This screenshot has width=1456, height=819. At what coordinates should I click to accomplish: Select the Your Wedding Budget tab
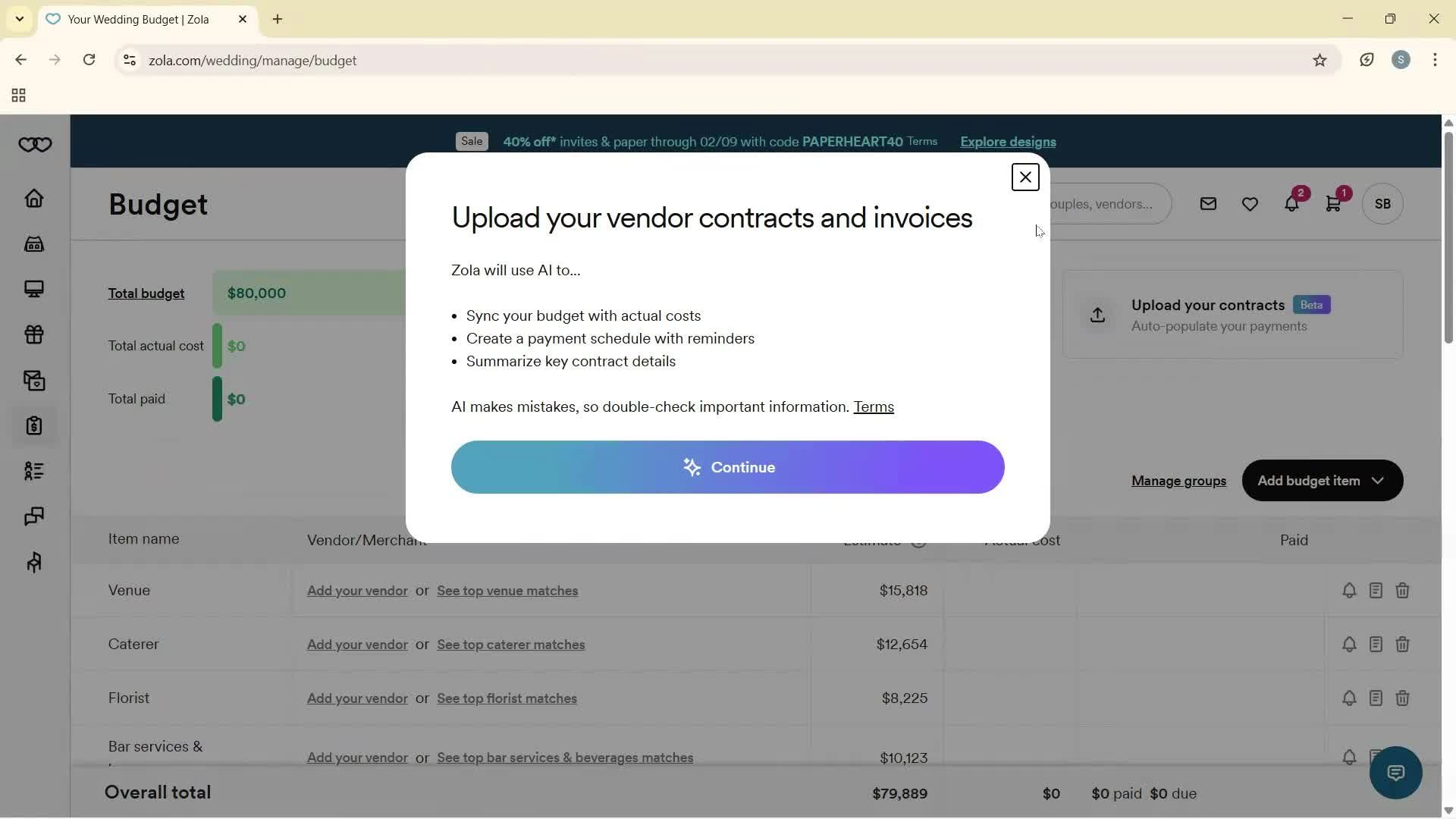138,20
